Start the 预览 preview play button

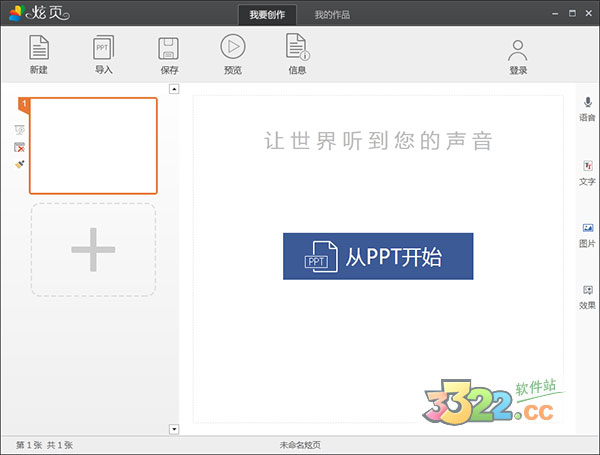233,54
